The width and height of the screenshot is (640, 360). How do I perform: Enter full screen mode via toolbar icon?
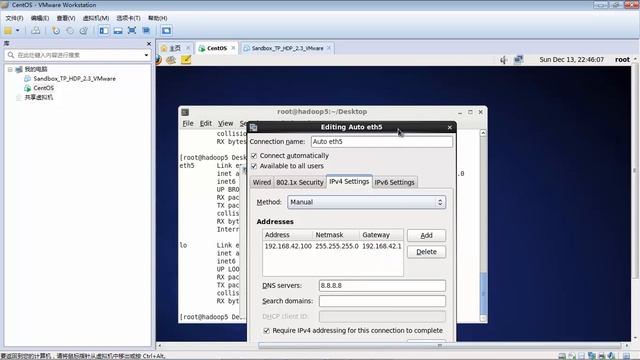(132, 31)
